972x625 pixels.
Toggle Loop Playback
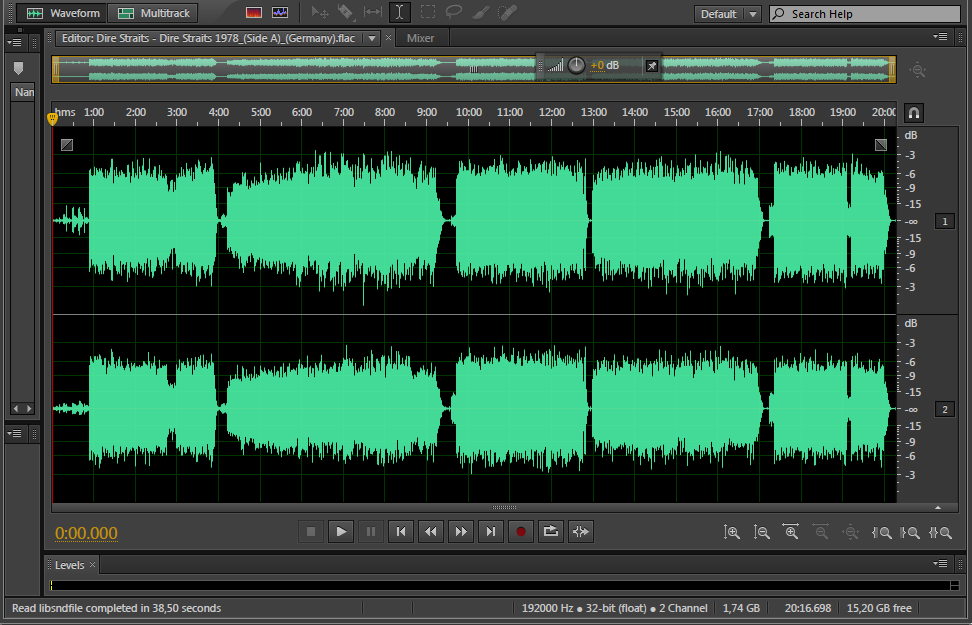(x=550, y=531)
